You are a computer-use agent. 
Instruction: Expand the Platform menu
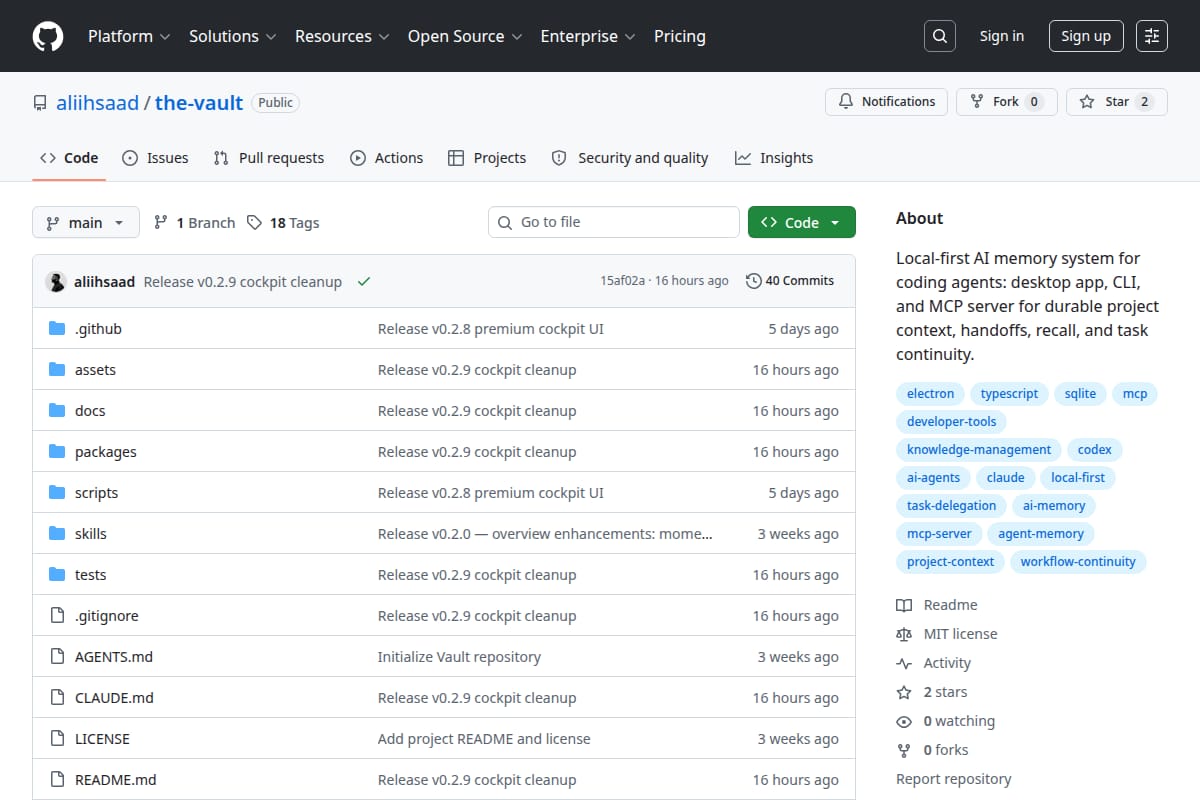(x=128, y=36)
